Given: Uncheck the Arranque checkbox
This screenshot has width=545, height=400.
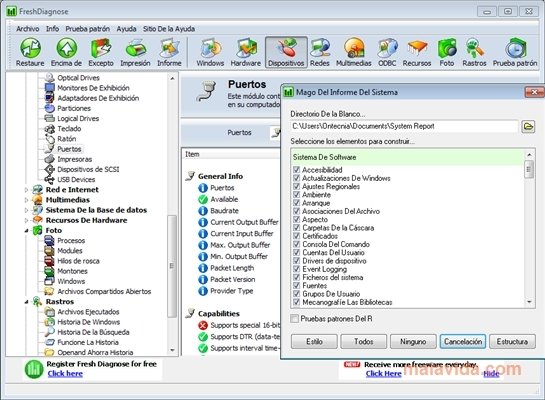Looking at the screenshot, I should pos(296,203).
